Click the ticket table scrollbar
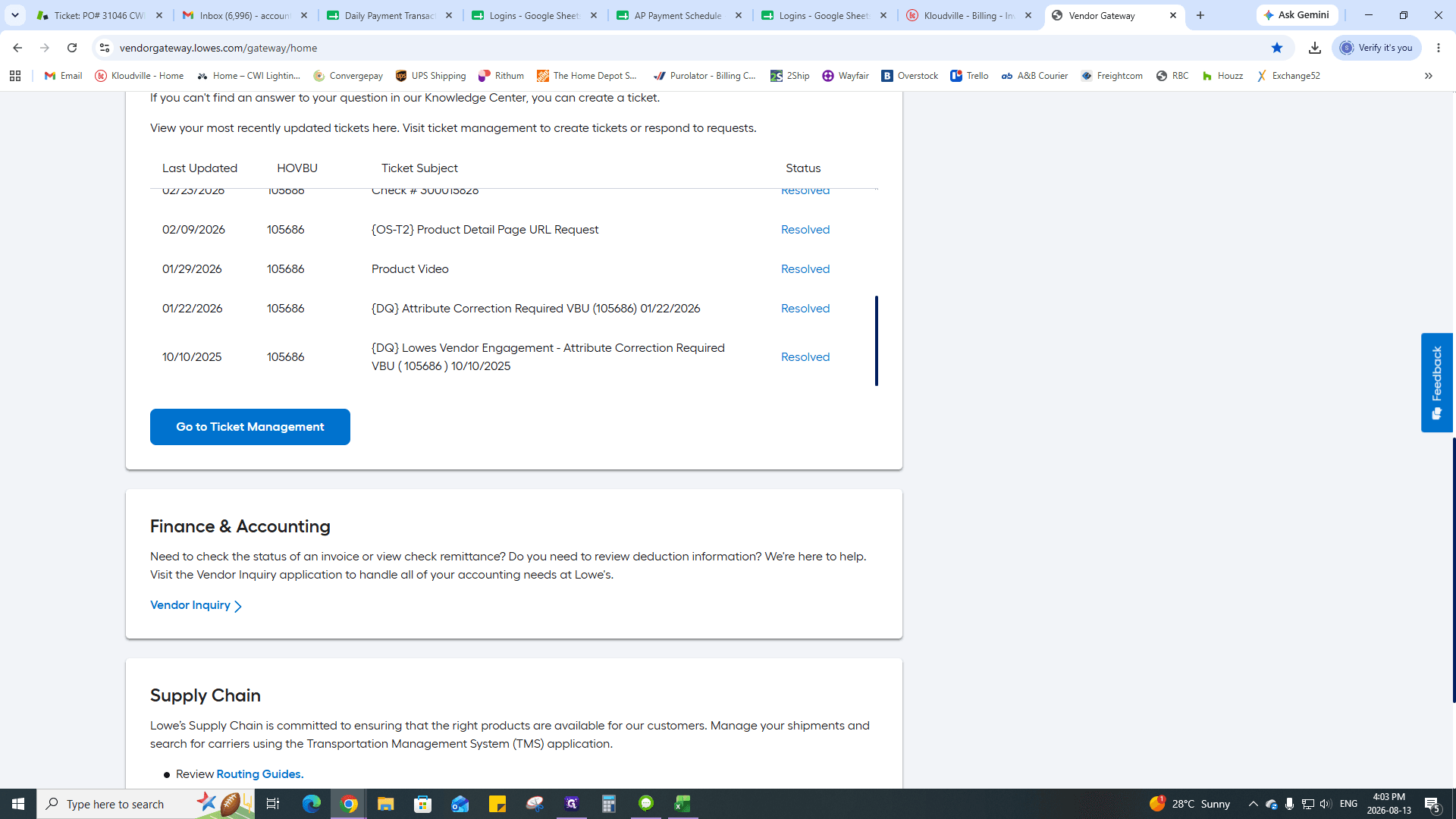Viewport: 1456px width, 819px height. click(877, 340)
